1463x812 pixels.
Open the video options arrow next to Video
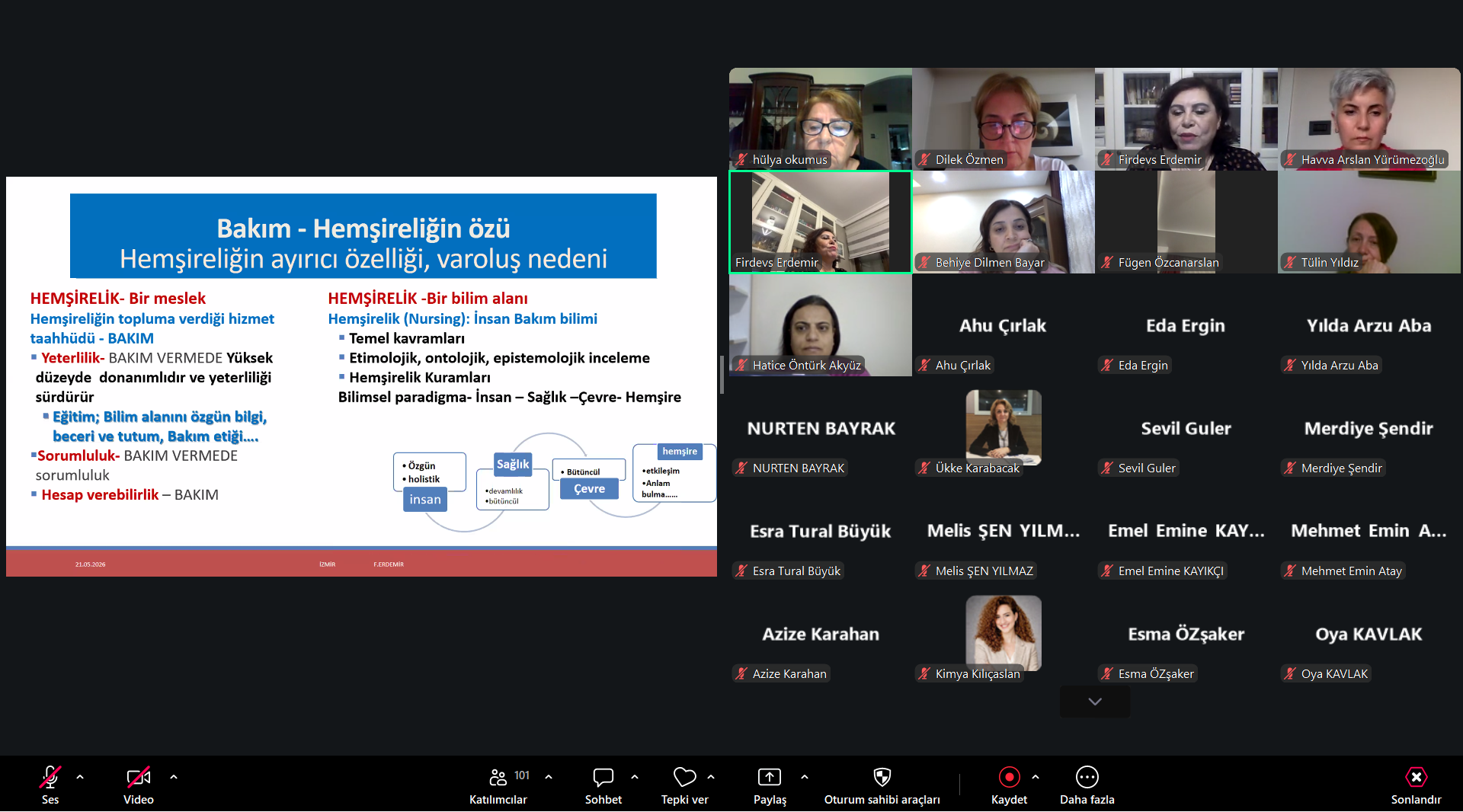(x=174, y=777)
